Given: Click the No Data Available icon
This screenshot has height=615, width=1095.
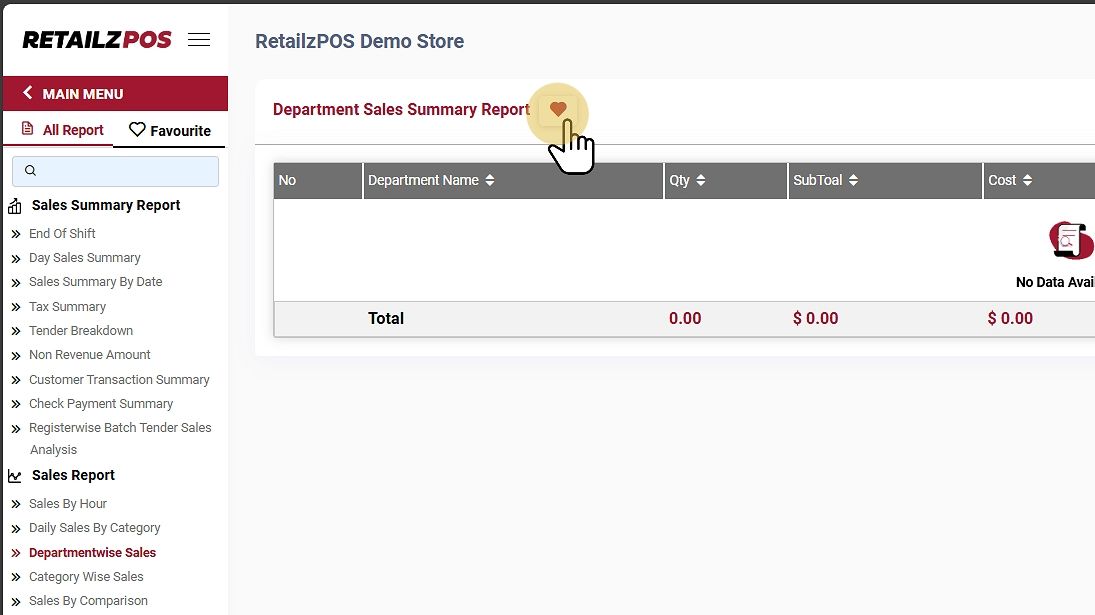Looking at the screenshot, I should click(x=1070, y=240).
